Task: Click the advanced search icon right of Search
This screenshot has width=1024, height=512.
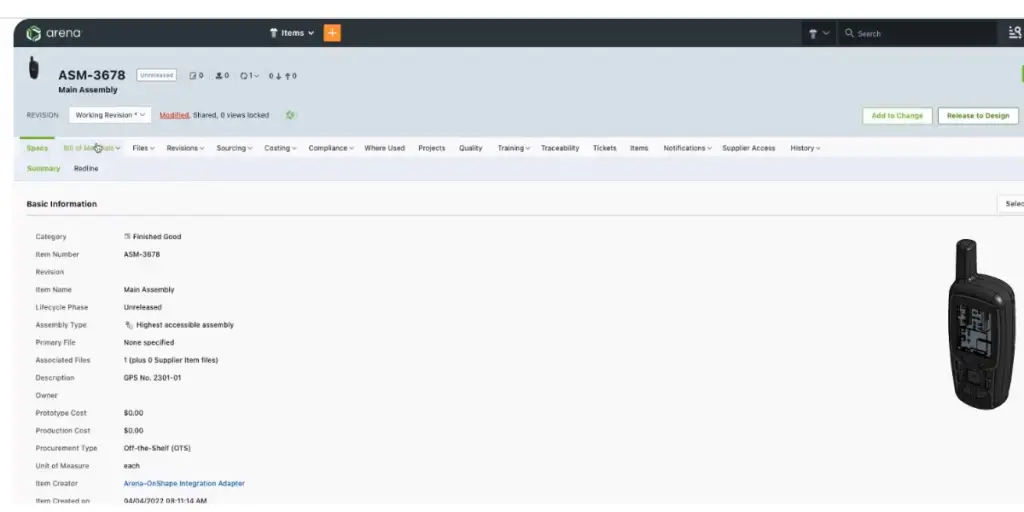Action: click(x=1015, y=33)
